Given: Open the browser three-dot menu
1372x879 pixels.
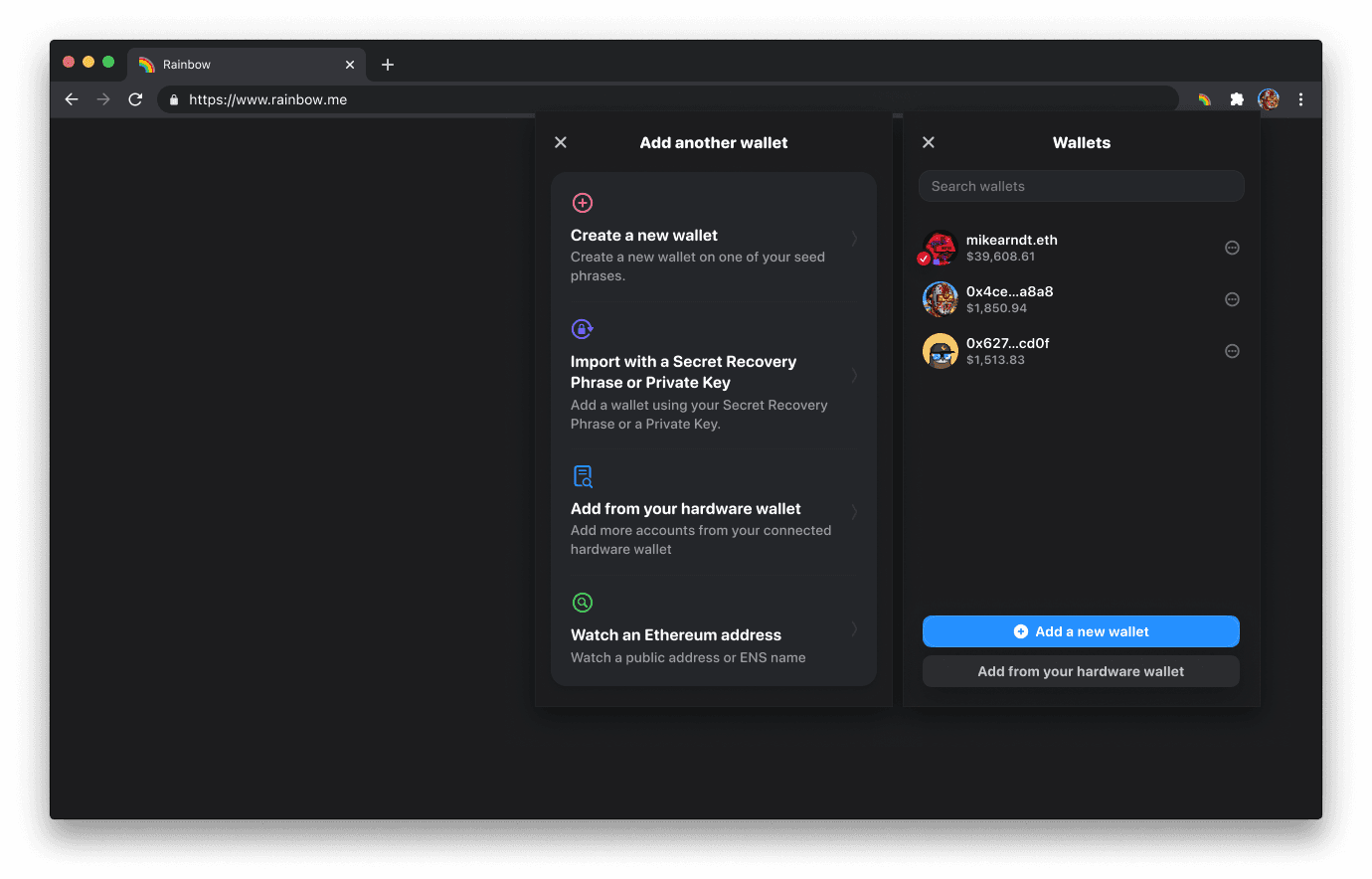Looking at the screenshot, I should coord(1300,99).
